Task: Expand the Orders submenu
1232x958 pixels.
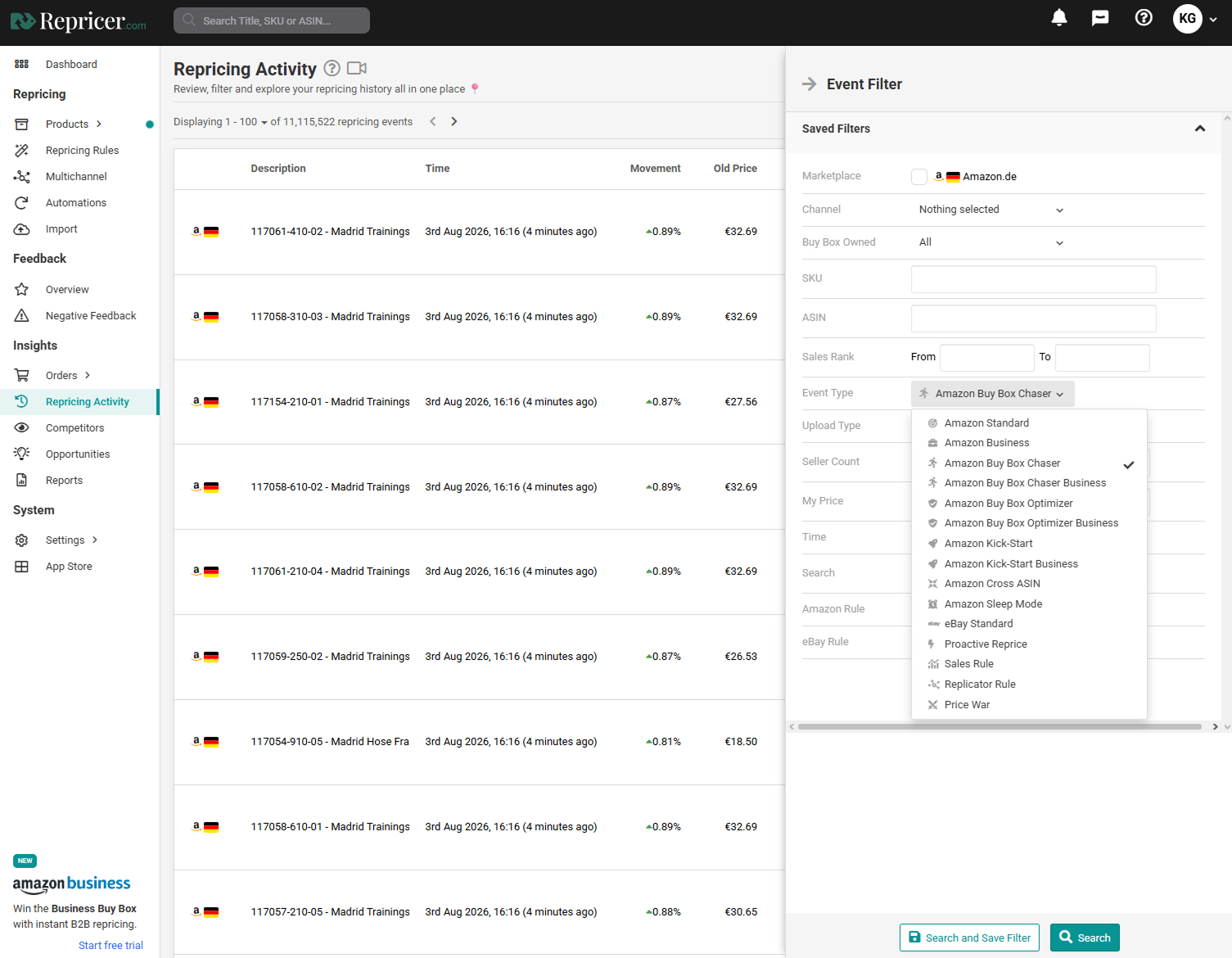Action: (x=88, y=376)
